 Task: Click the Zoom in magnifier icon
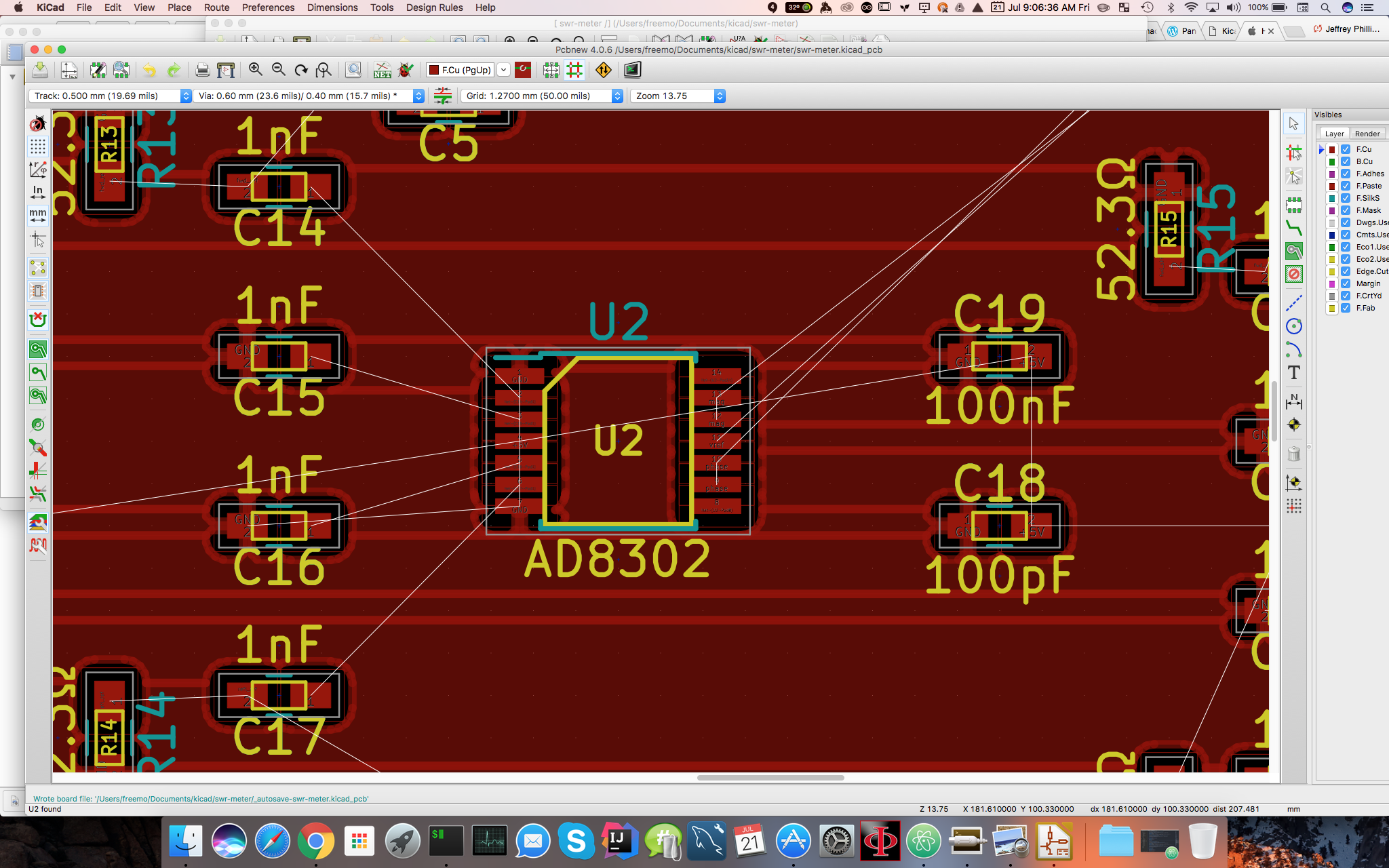point(255,70)
